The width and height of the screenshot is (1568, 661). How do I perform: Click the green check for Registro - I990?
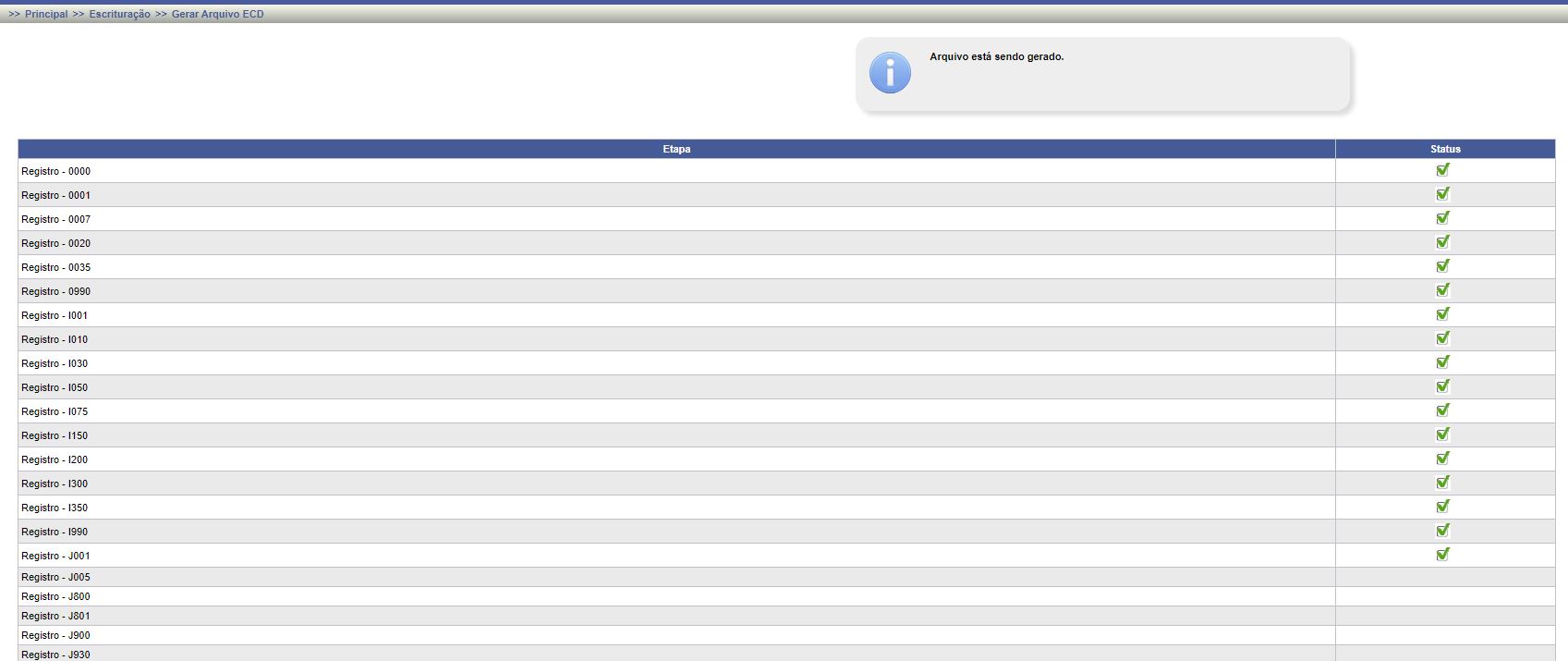tap(1442, 530)
